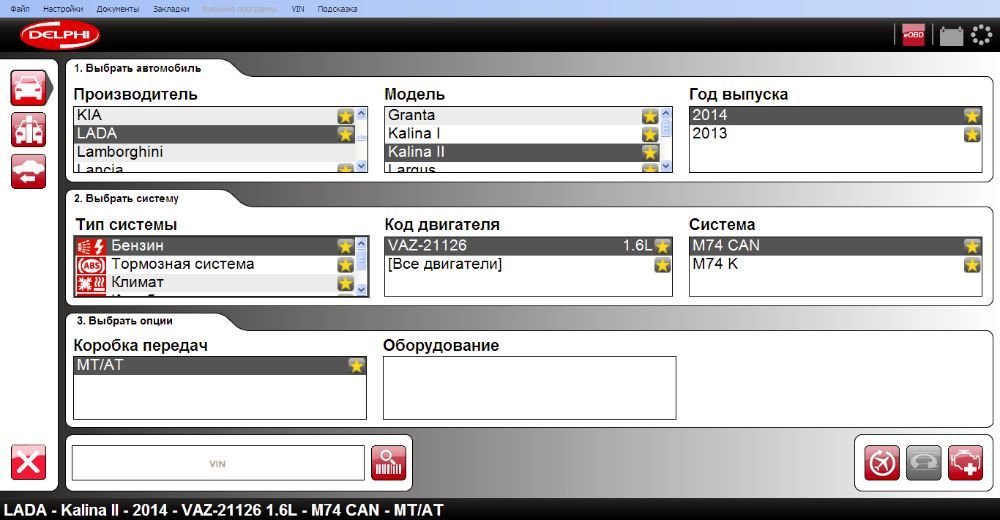The height and width of the screenshot is (520, 1000).
Task: Select KIA manufacturer
Action: tap(214, 116)
